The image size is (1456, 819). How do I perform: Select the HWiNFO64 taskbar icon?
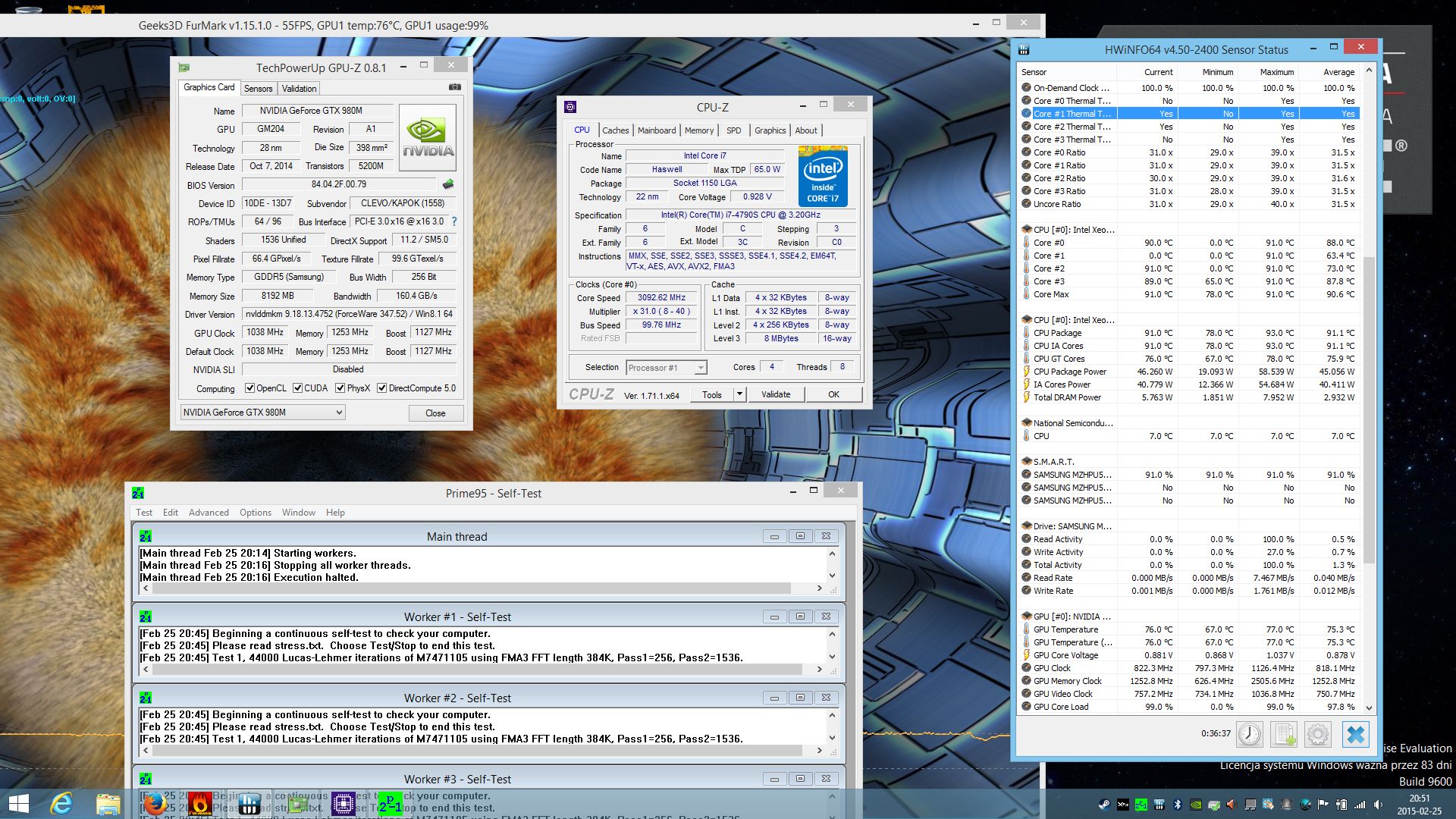coord(249,804)
